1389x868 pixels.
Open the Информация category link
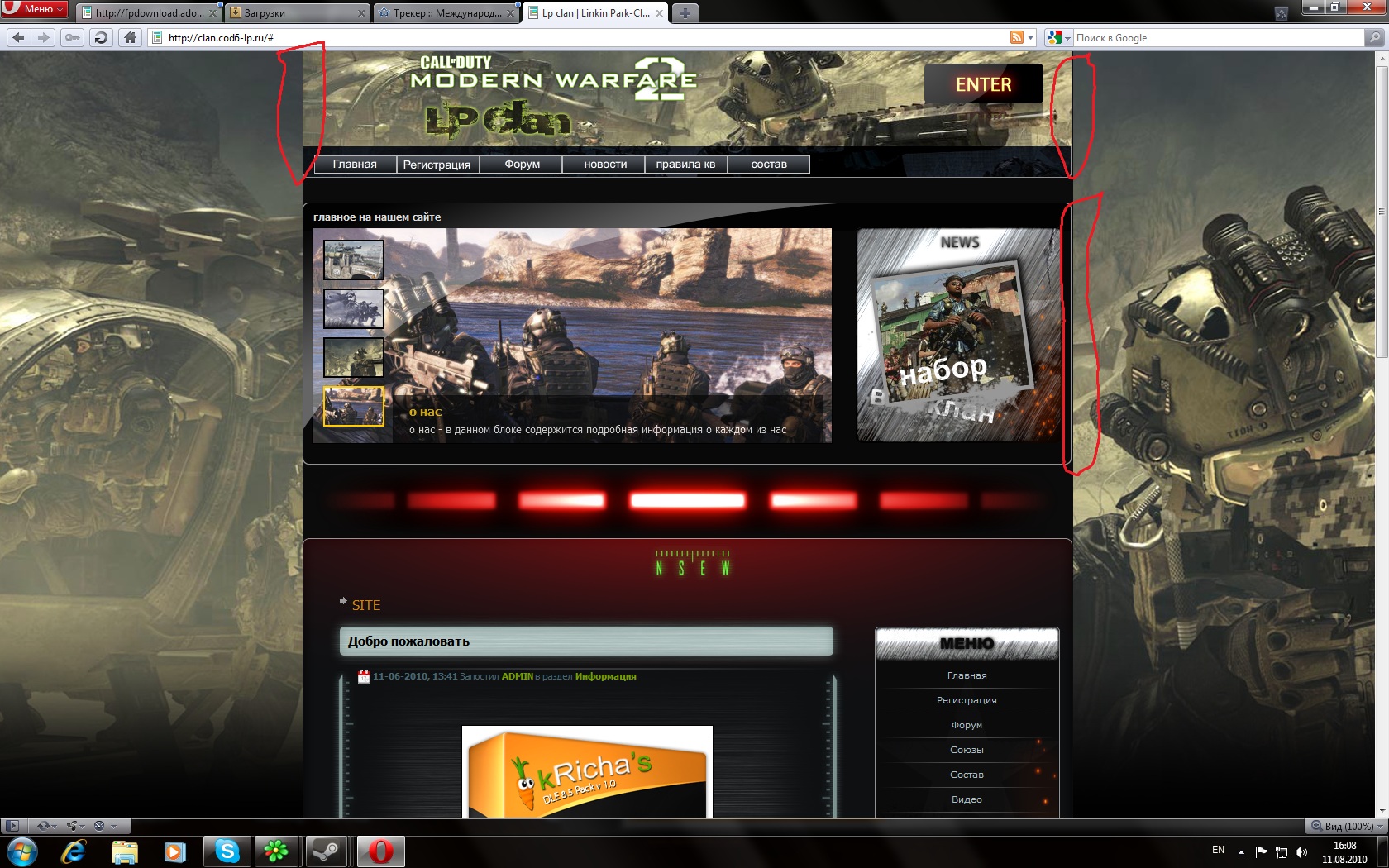(606, 676)
